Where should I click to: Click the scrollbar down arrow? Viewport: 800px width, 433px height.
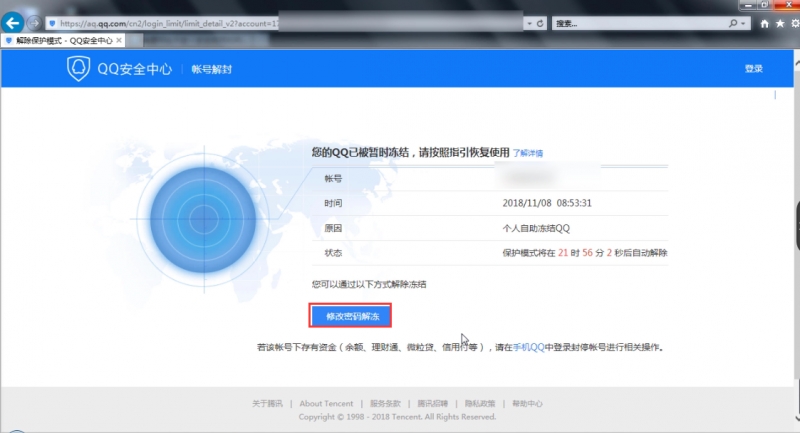coord(797,418)
